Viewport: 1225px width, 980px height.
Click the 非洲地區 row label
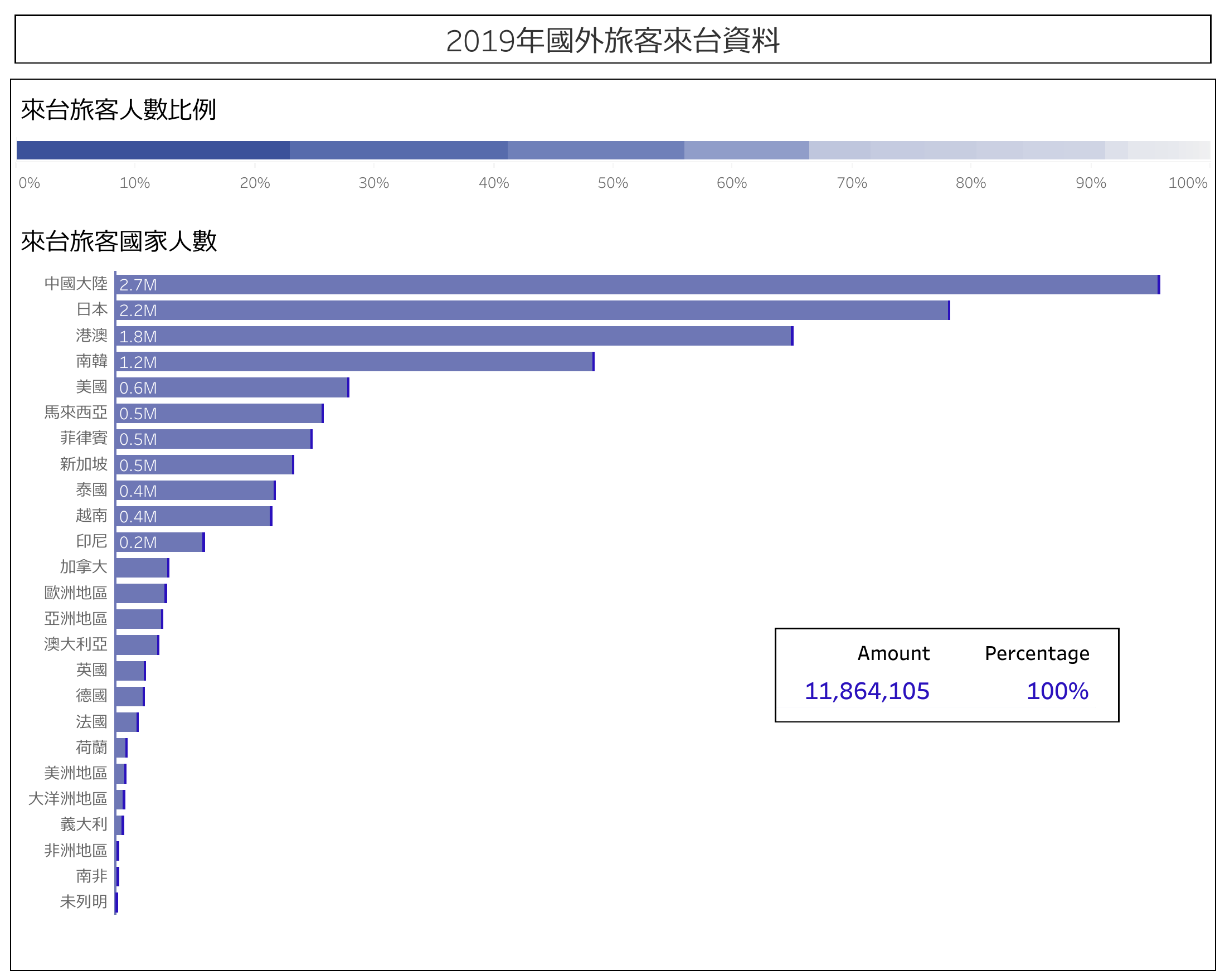[x=76, y=850]
